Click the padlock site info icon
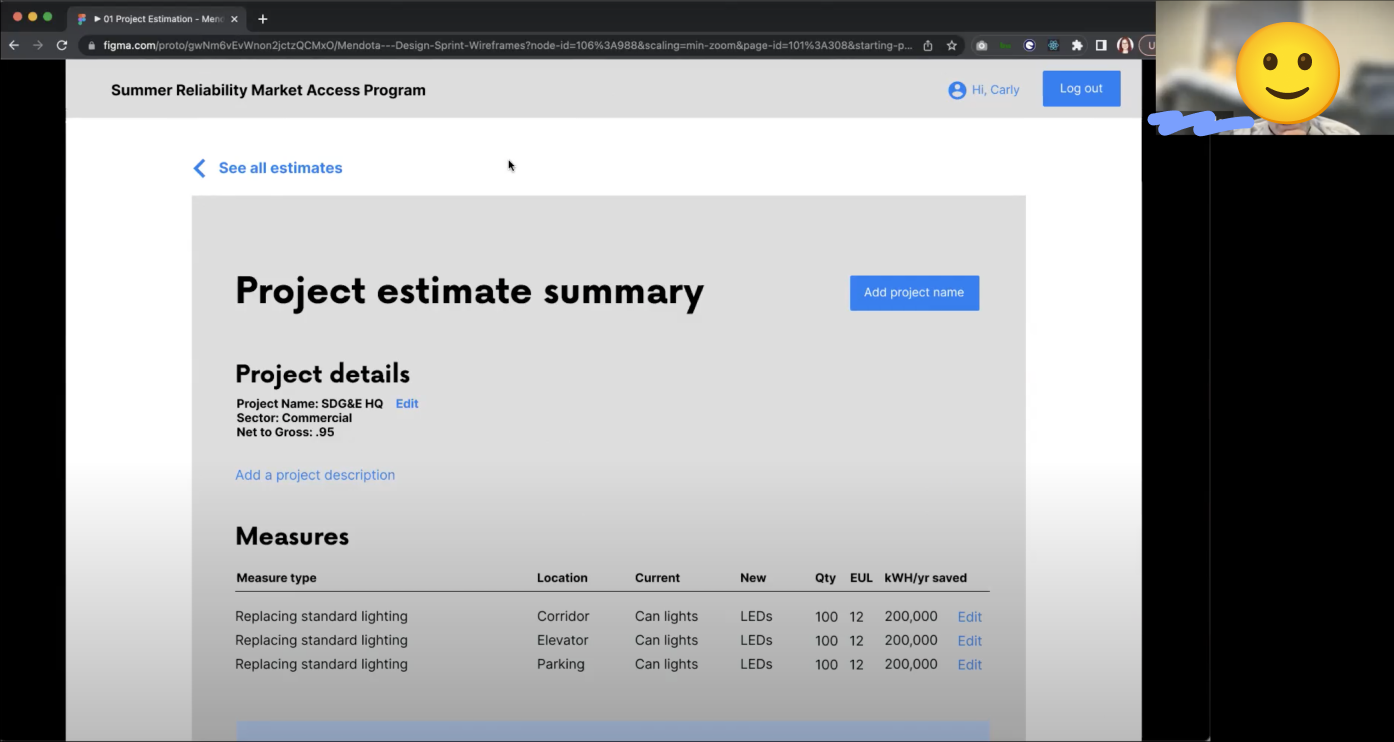 pos(91,46)
